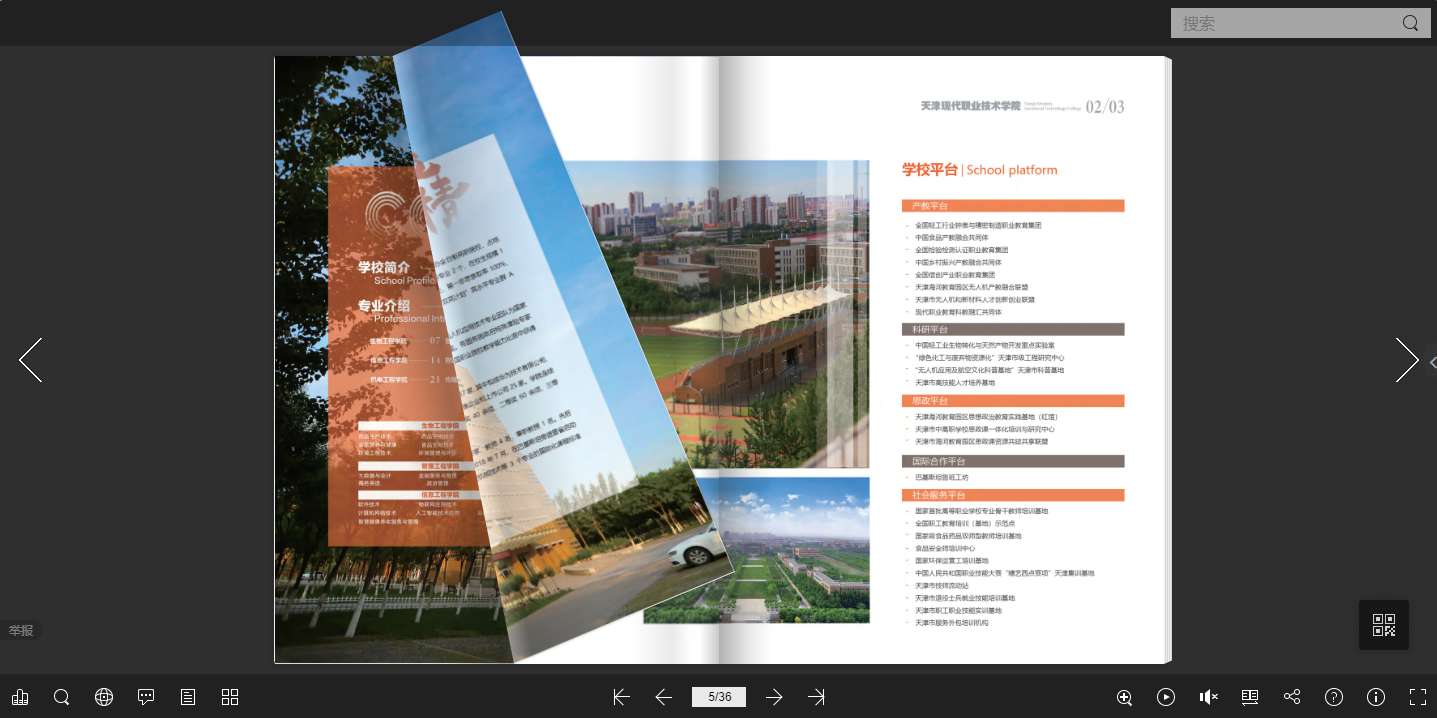Show the page thumbnails grid
Viewport: 1437px width, 718px height.
tap(230, 697)
